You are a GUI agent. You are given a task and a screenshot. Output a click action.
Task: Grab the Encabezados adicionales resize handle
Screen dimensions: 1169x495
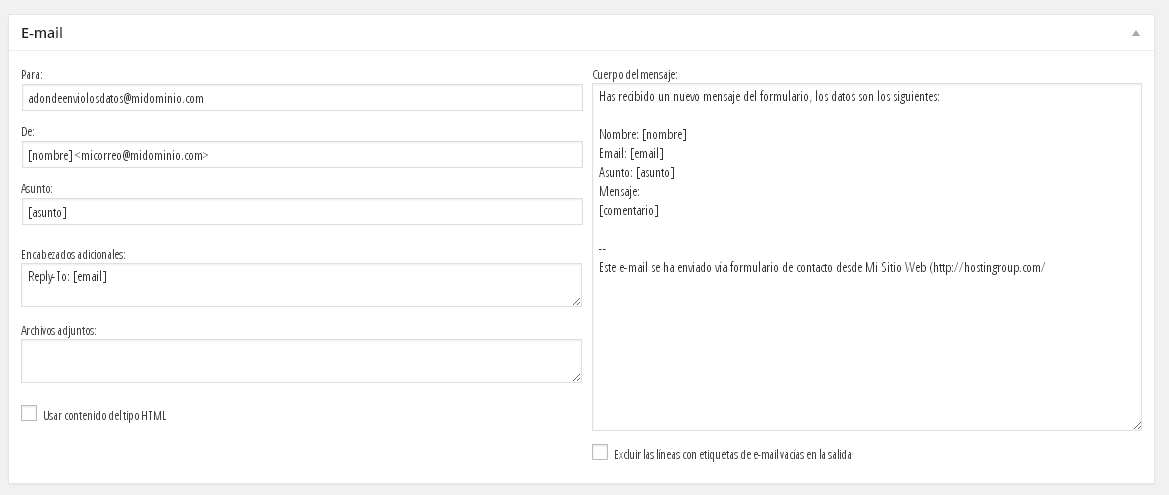576,301
